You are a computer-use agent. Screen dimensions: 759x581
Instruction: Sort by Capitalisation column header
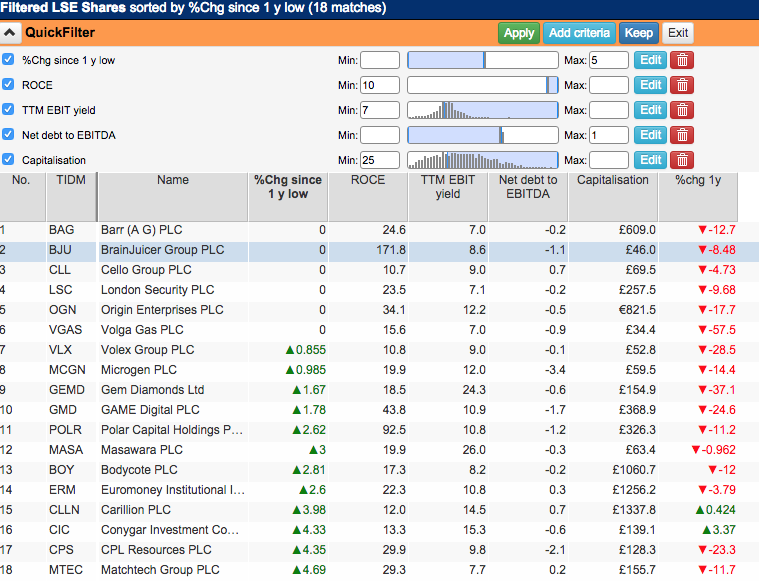pyautogui.click(x=613, y=197)
